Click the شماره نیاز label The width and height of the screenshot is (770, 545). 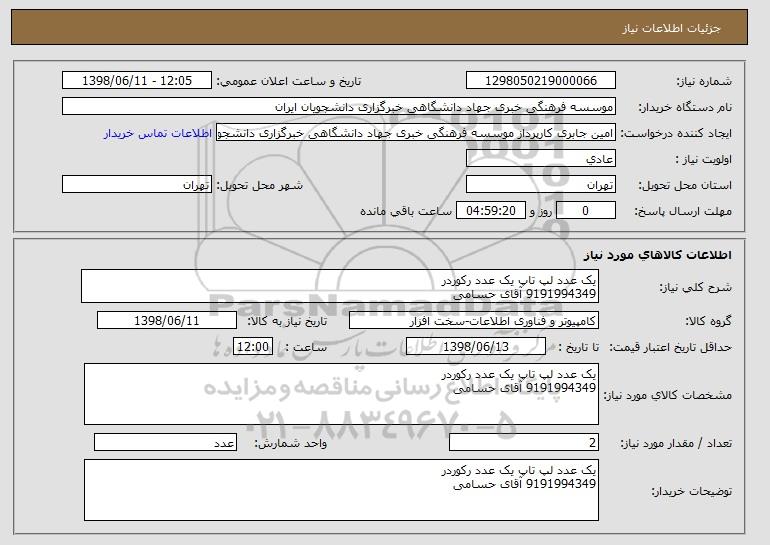[x=704, y=82]
